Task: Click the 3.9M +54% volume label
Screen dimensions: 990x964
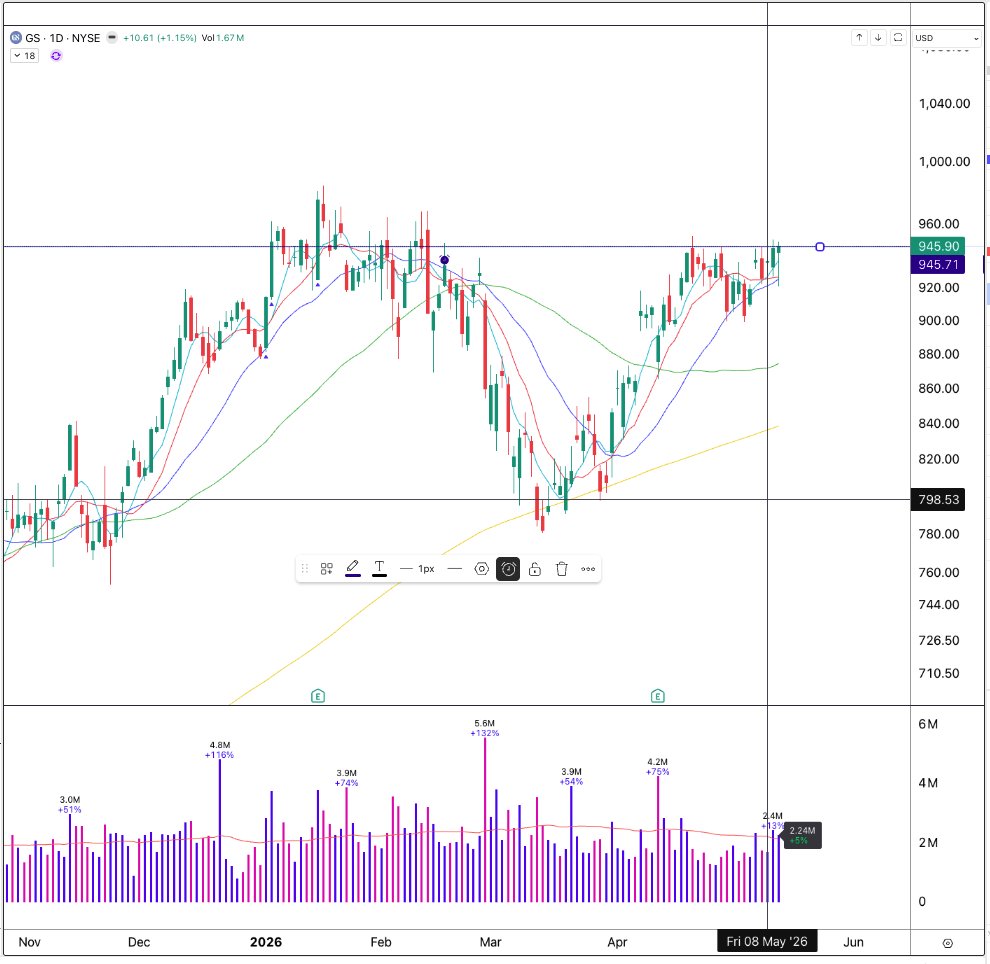Action: click(571, 777)
